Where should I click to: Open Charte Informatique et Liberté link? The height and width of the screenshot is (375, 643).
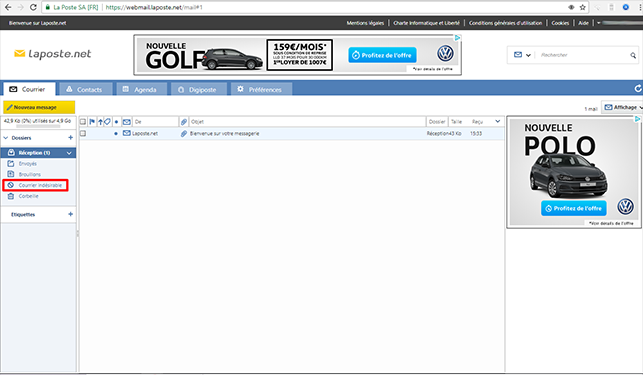(426, 23)
